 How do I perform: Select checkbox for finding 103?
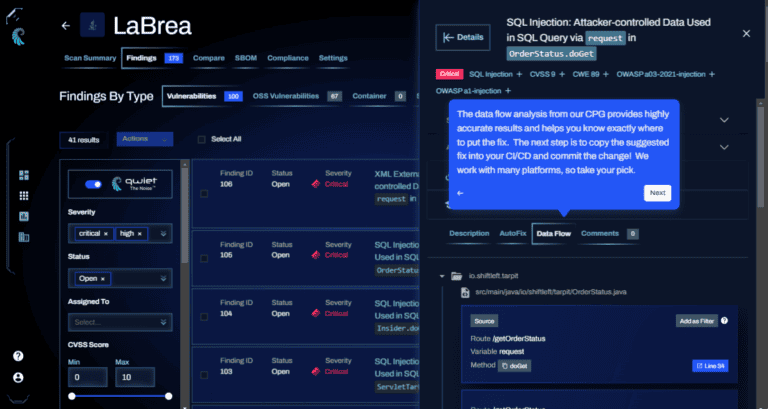(x=204, y=375)
